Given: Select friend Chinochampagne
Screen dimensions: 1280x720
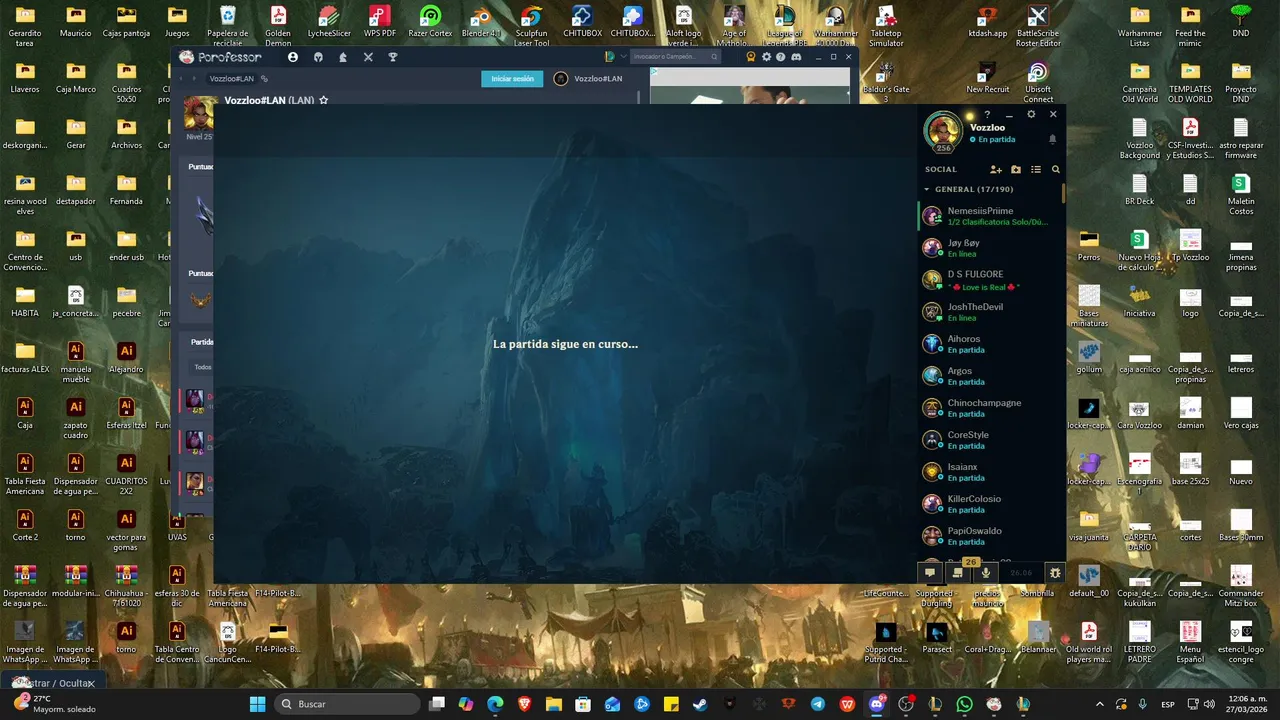Looking at the screenshot, I should pyautogui.click(x=990, y=408).
